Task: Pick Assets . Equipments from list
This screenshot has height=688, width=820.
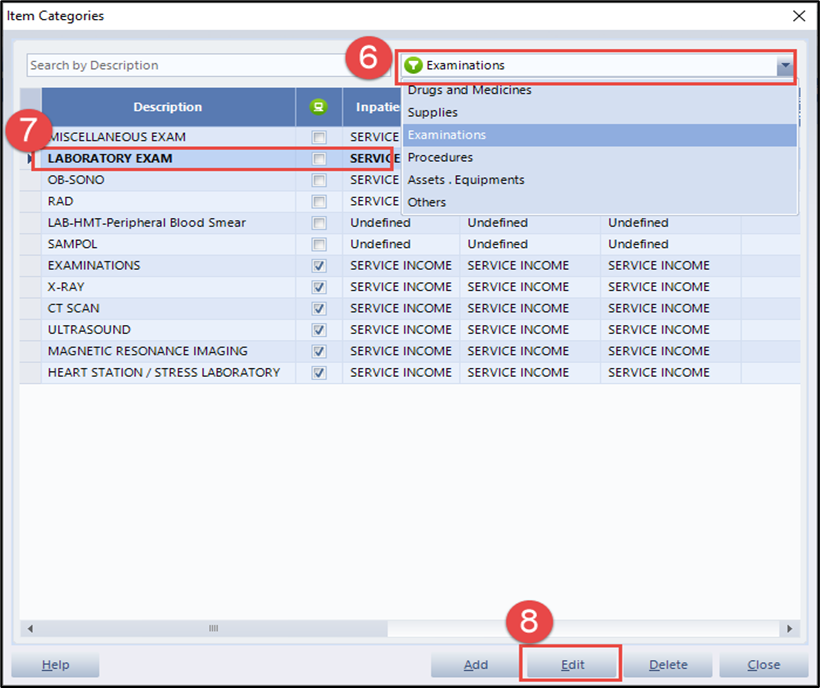Action: (x=465, y=180)
